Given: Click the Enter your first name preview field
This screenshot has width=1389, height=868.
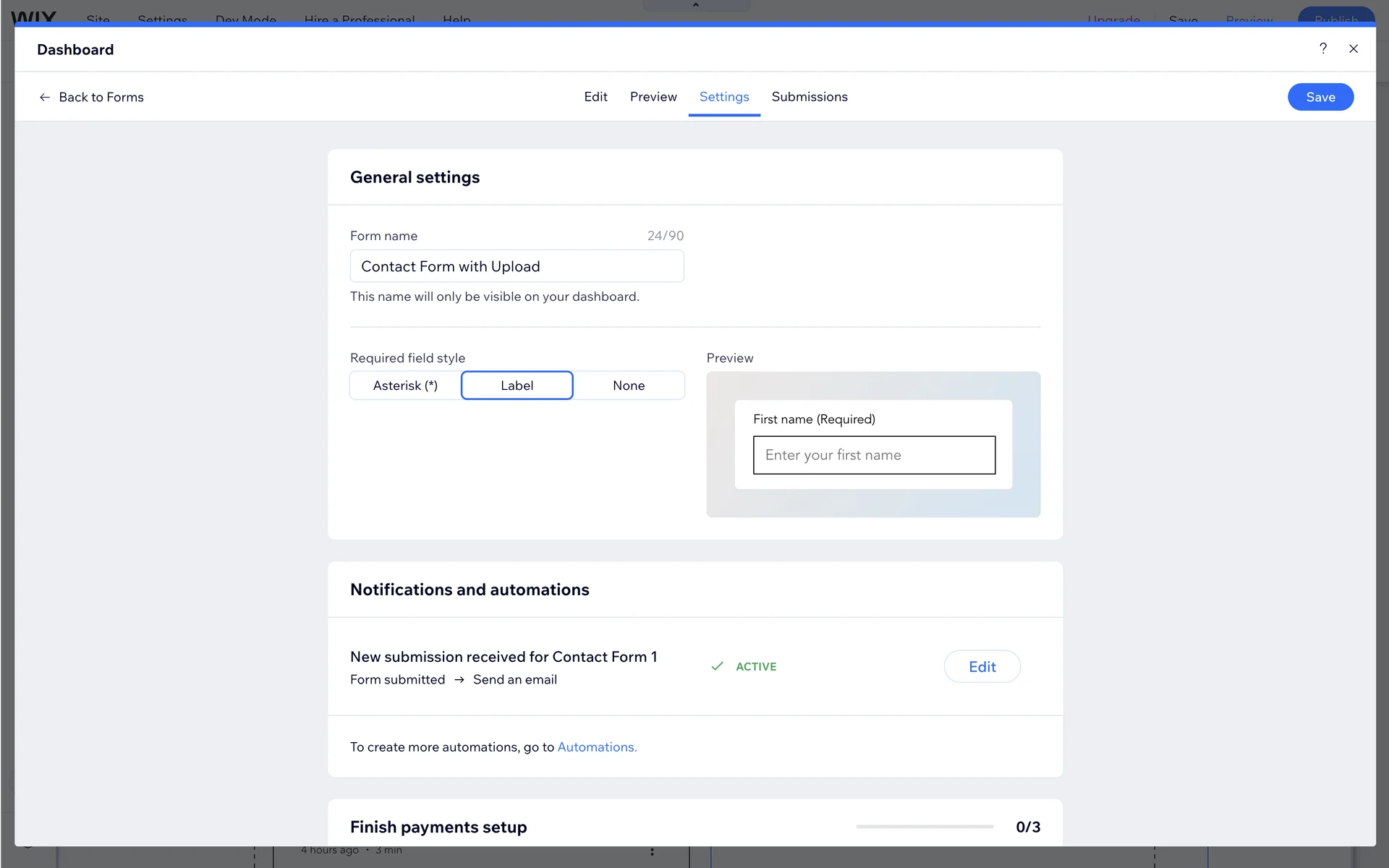Looking at the screenshot, I should coord(873,455).
